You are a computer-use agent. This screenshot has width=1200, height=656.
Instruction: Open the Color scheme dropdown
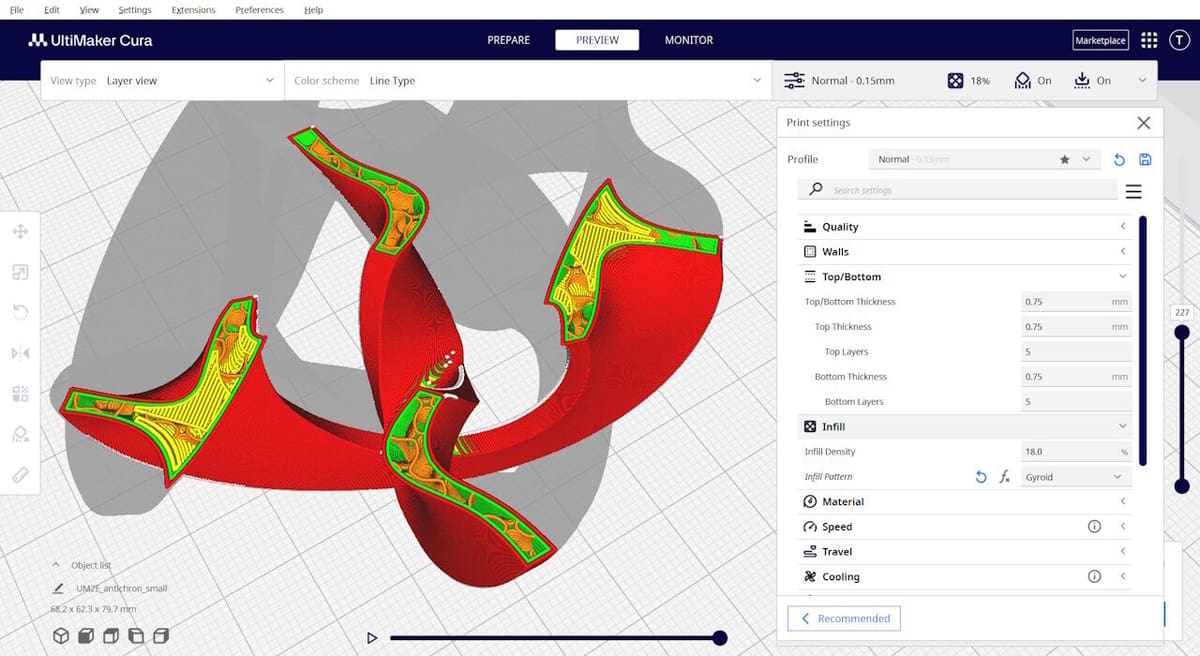click(527, 80)
